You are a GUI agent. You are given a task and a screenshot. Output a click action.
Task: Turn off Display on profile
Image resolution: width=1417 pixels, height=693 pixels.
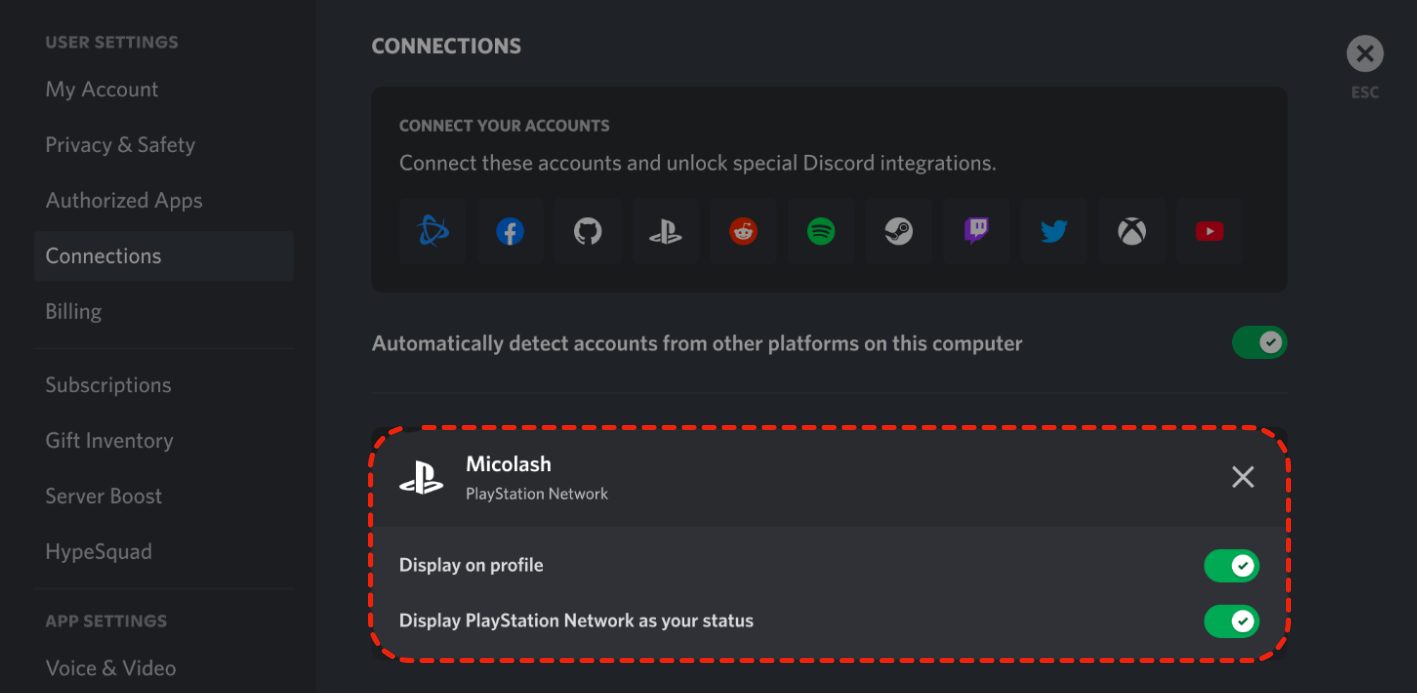click(x=1230, y=566)
